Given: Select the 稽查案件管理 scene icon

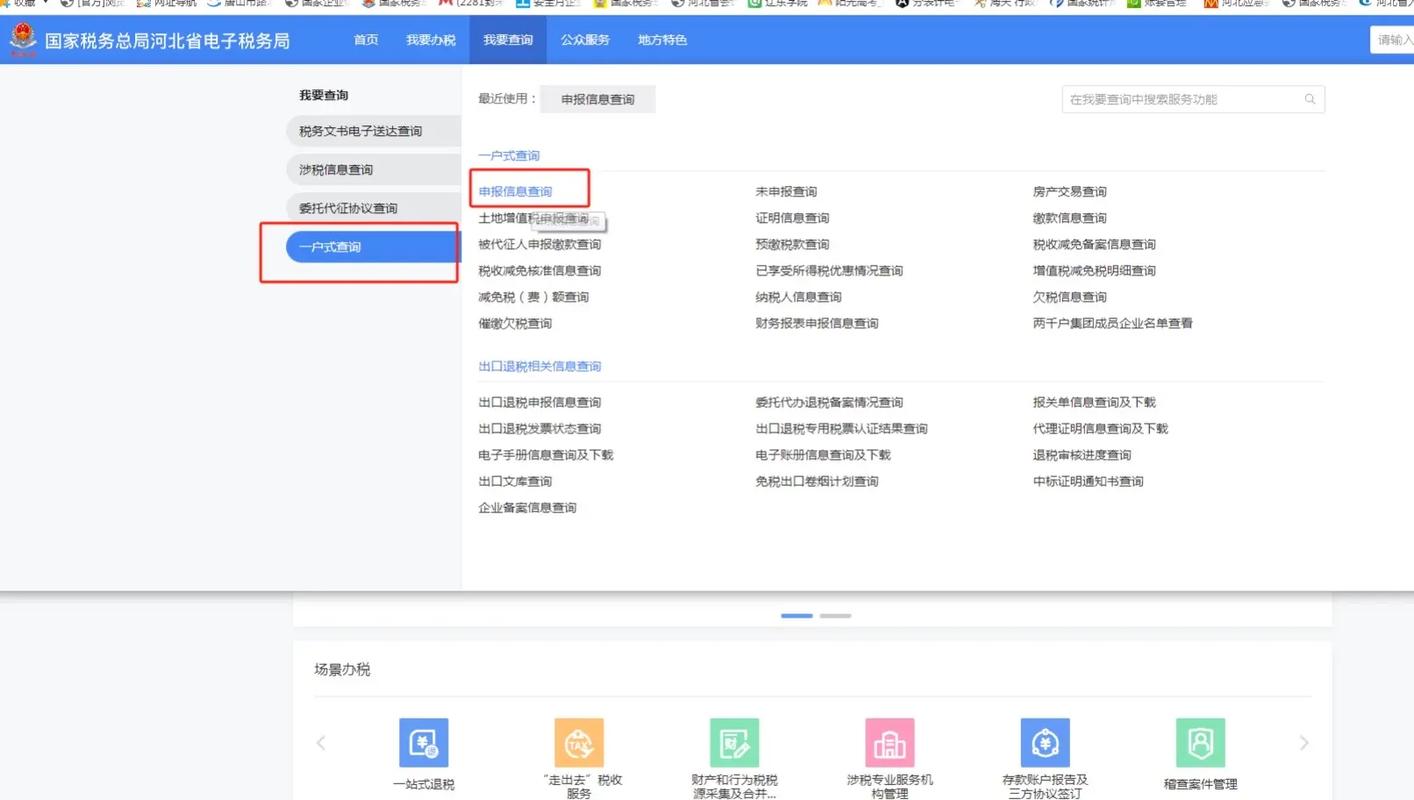Looking at the screenshot, I should [1199, 743].
